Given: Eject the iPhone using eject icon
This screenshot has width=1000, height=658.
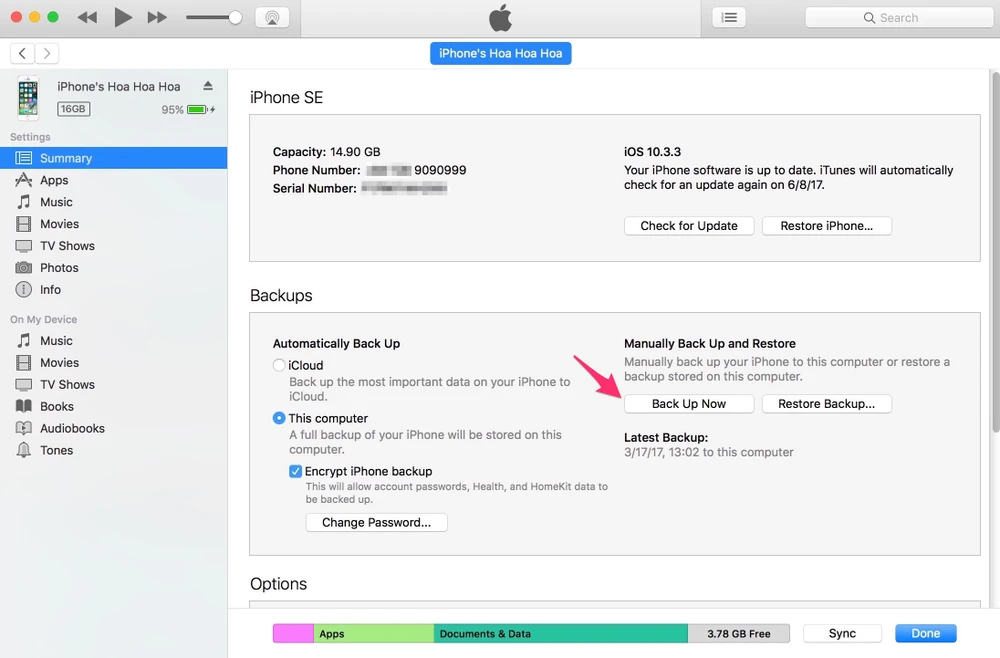Looking at the screenshot, I should (x=208, y=87).
